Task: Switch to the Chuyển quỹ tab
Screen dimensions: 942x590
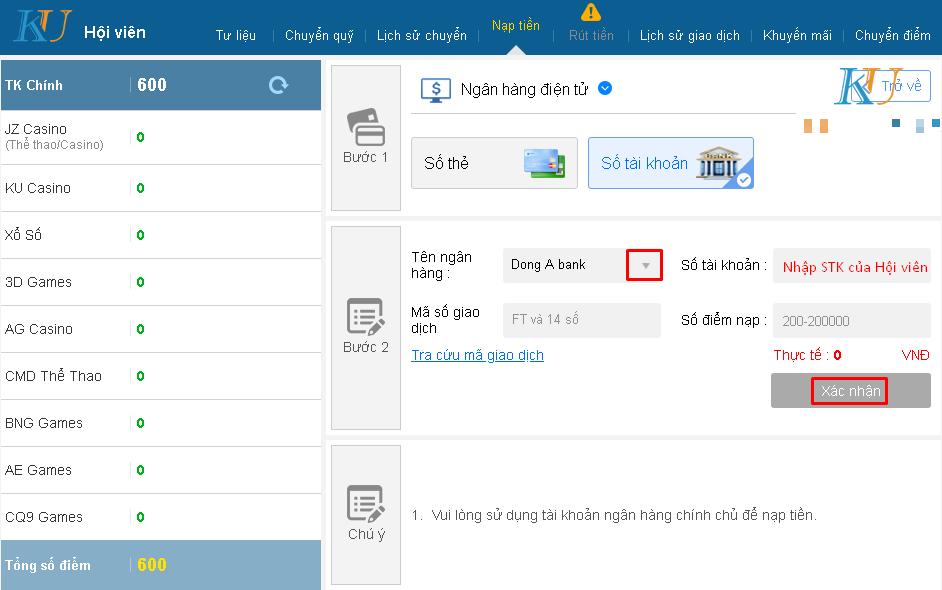Action: click(x=319, y=36)
